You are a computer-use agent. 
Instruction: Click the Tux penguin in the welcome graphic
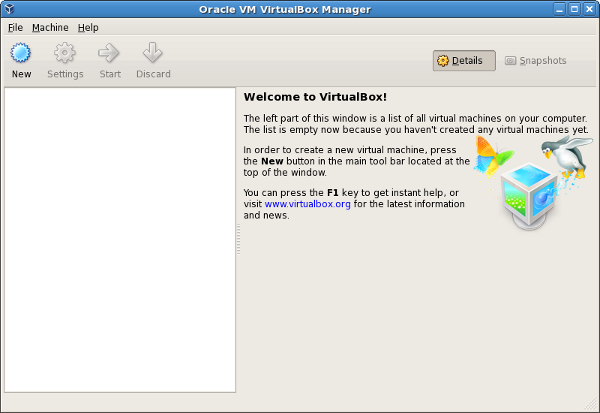click(x=561, y=153)
